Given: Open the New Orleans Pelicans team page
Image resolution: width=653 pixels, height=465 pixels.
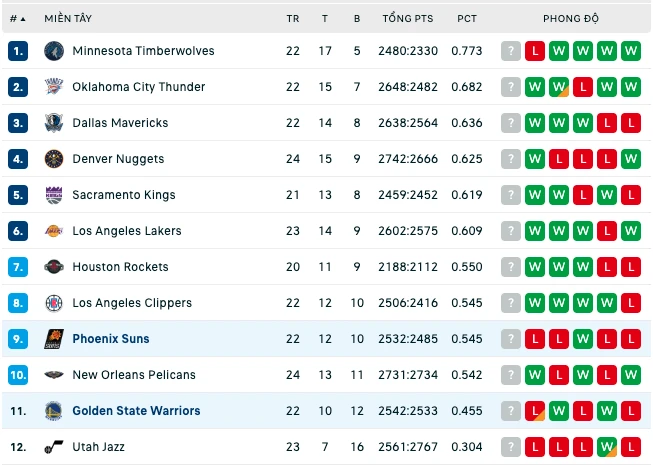Looking at the screenshot, I should pos(134,375).
